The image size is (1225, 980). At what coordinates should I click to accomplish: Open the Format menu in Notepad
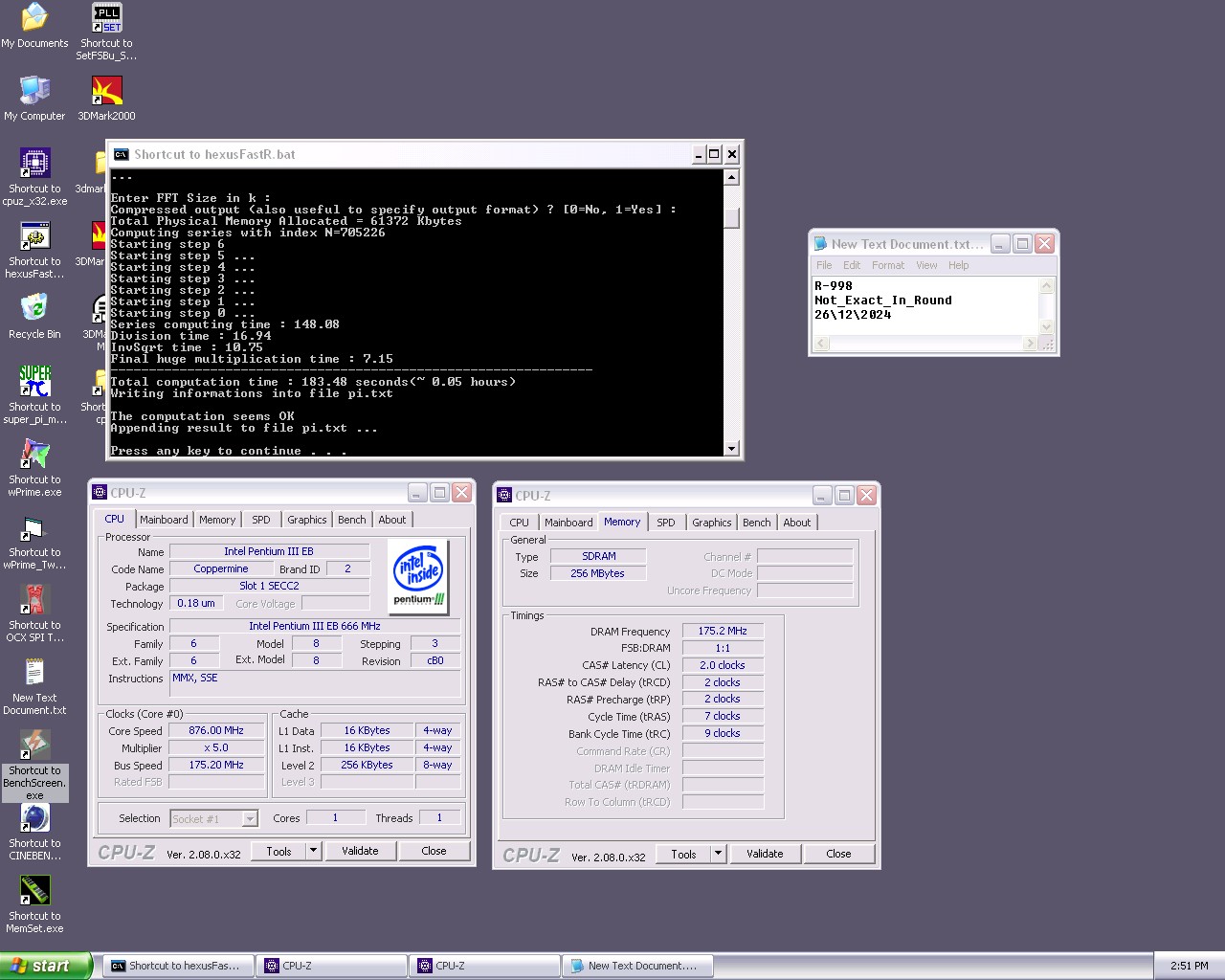888,265
